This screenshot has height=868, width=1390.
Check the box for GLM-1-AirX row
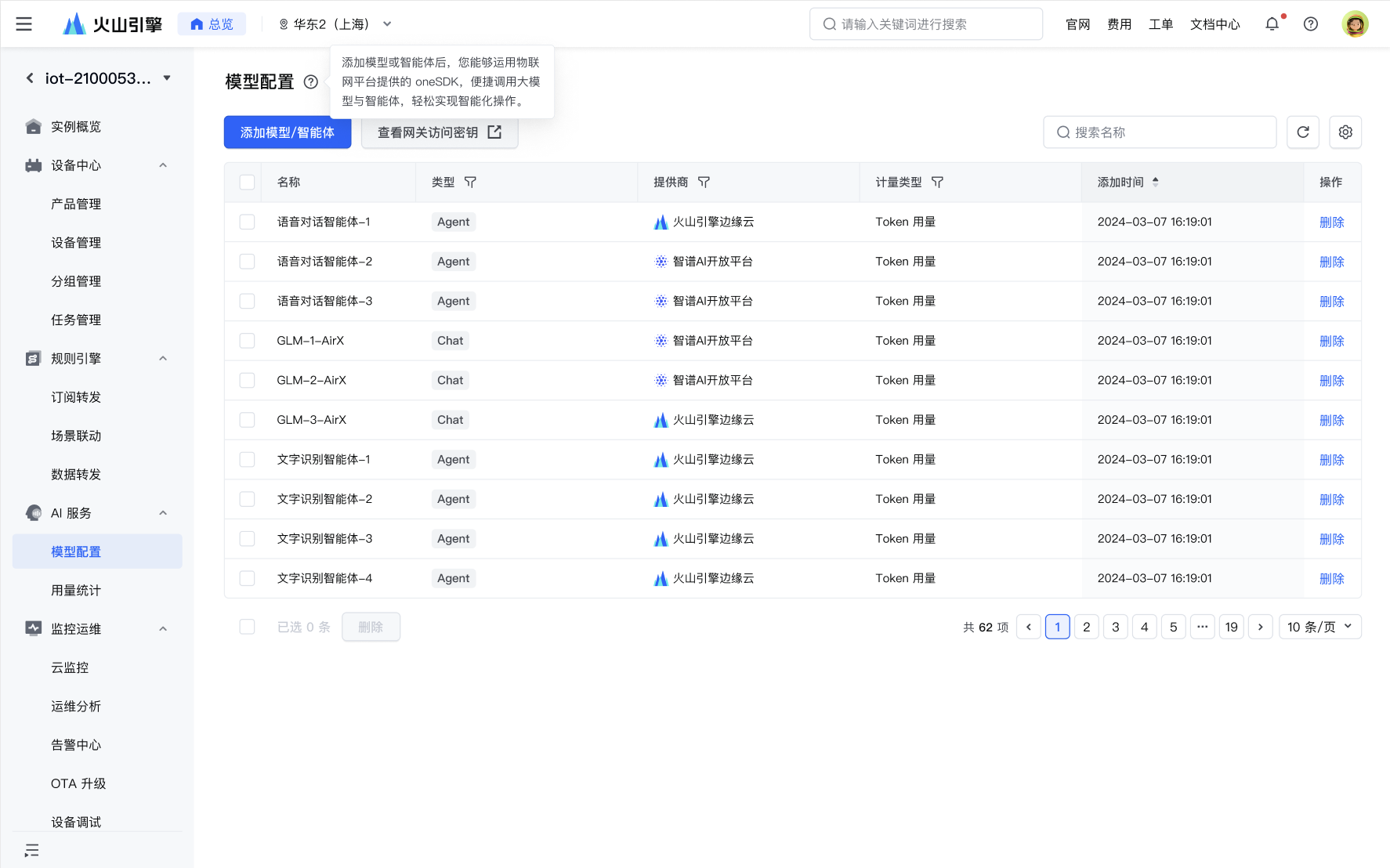point(247,341)
